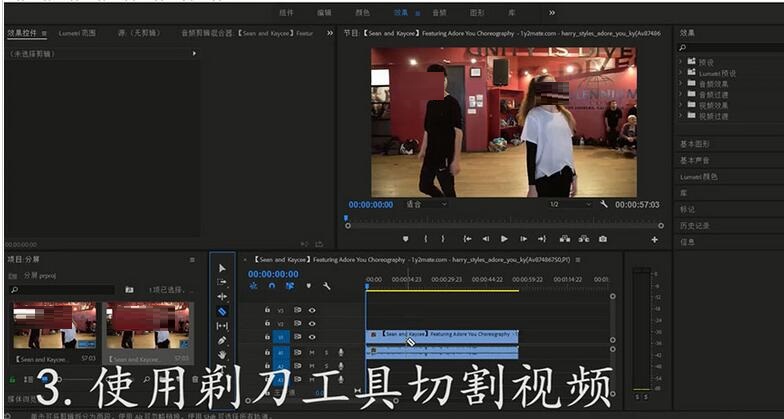The height and width of the screenshot is (419, 784).
Task: Click the video clip on track V1
Action: point(442,334)
